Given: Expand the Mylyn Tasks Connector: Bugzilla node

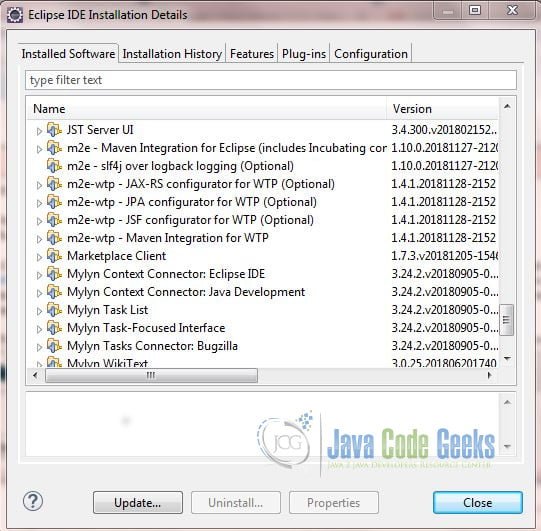Looking at the screenshot, I should tap(39, 346).
